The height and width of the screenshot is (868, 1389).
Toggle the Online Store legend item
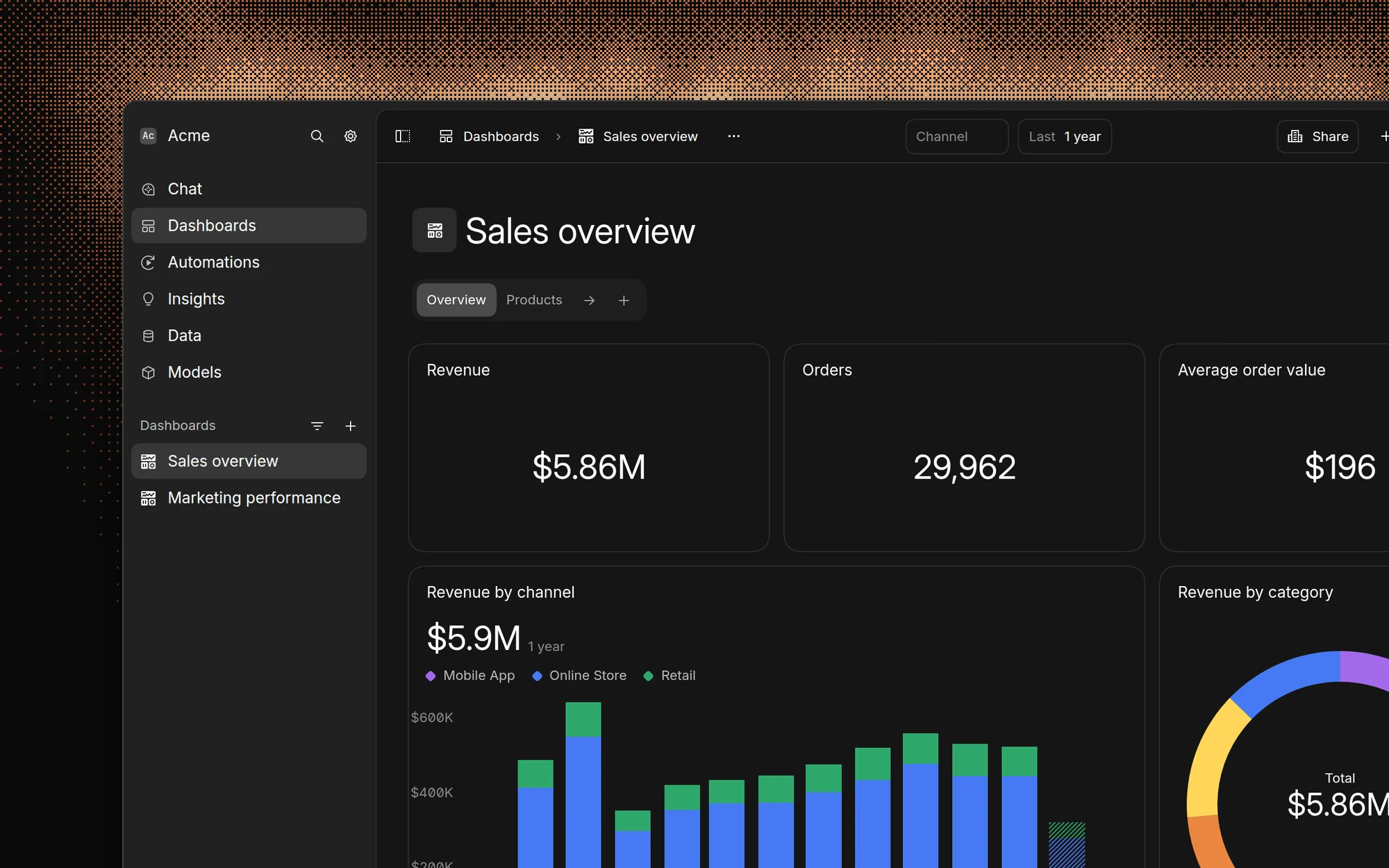579,676
